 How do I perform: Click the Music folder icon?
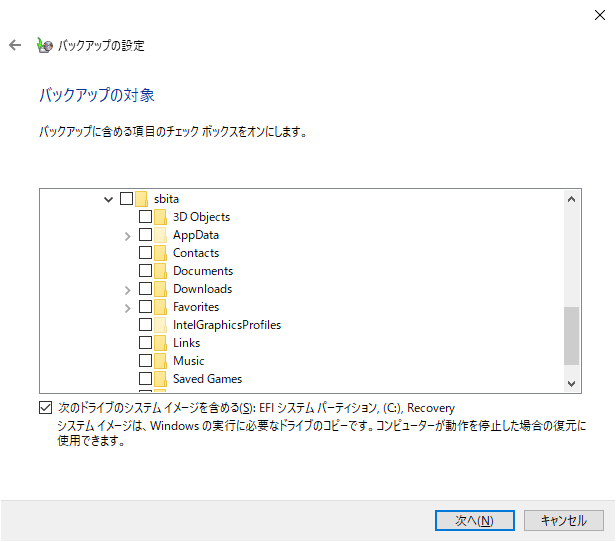coord(160,361)
